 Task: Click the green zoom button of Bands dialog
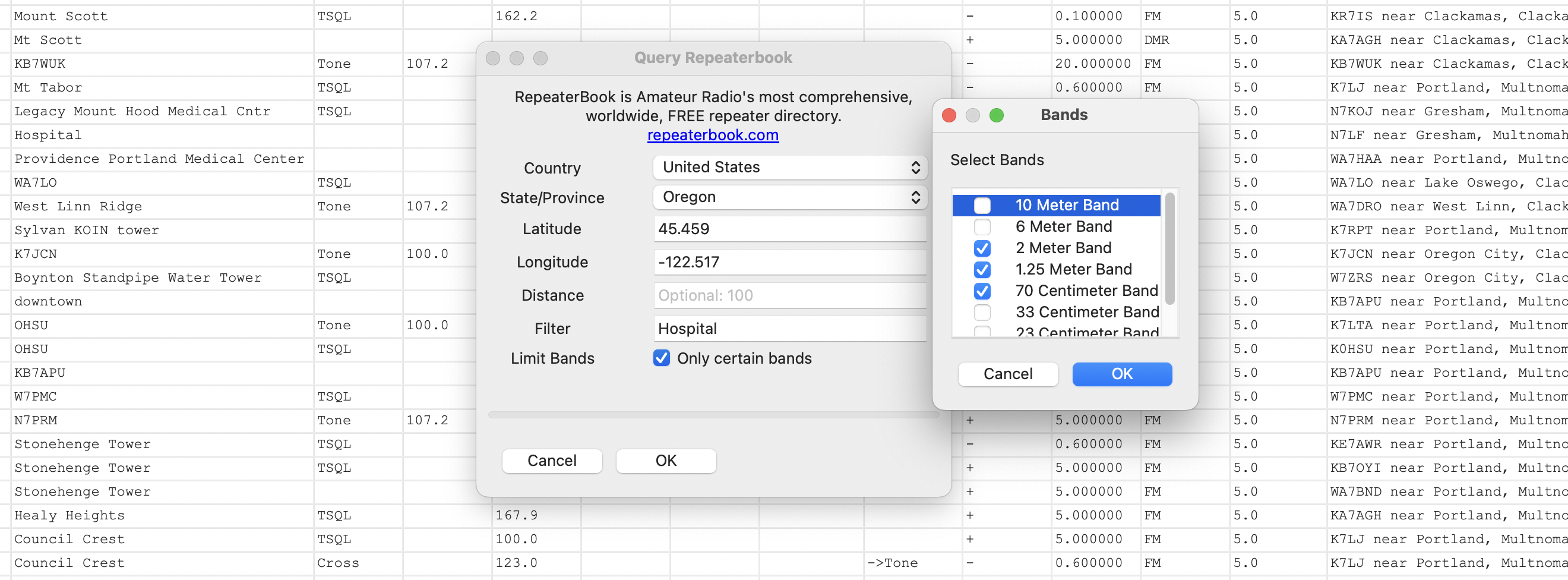coord(996,115)
